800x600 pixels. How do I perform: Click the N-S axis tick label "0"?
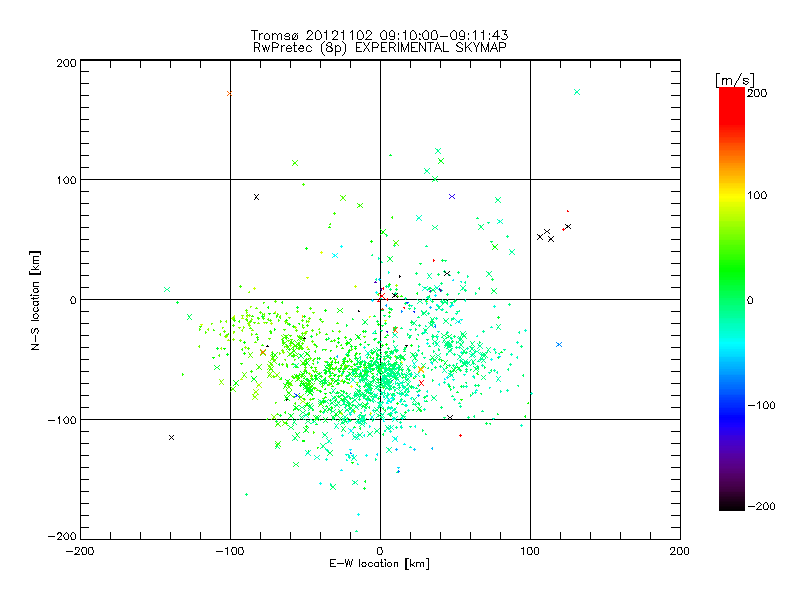[x=73, y=300]
